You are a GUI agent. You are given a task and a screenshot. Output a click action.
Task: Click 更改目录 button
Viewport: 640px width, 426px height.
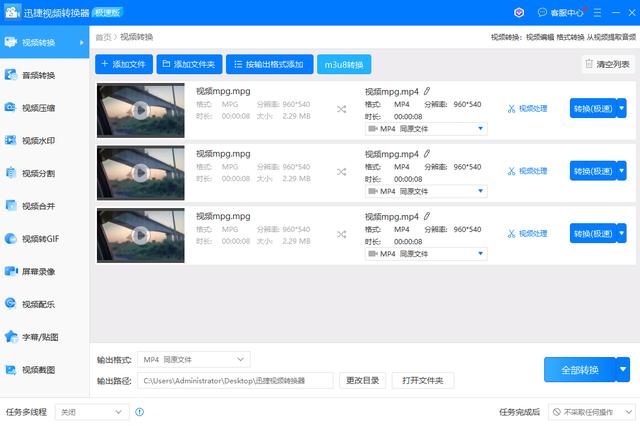[362, 380]
